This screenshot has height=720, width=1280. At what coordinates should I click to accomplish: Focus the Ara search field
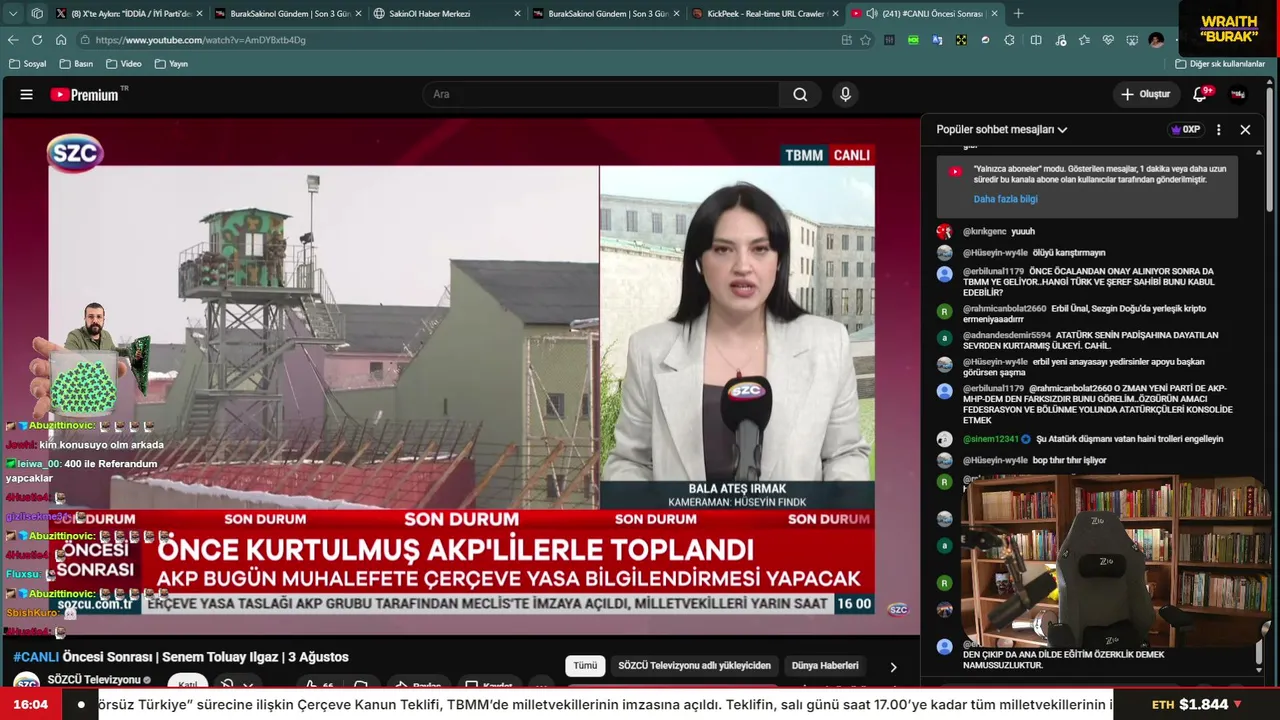[600, 94]
